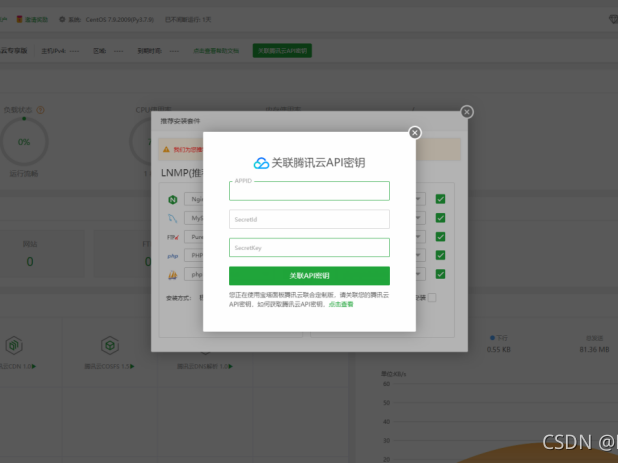This screenshot has width=618, height=464.
Task: Click the php icon in LNMP list
Action: (173, 256)
